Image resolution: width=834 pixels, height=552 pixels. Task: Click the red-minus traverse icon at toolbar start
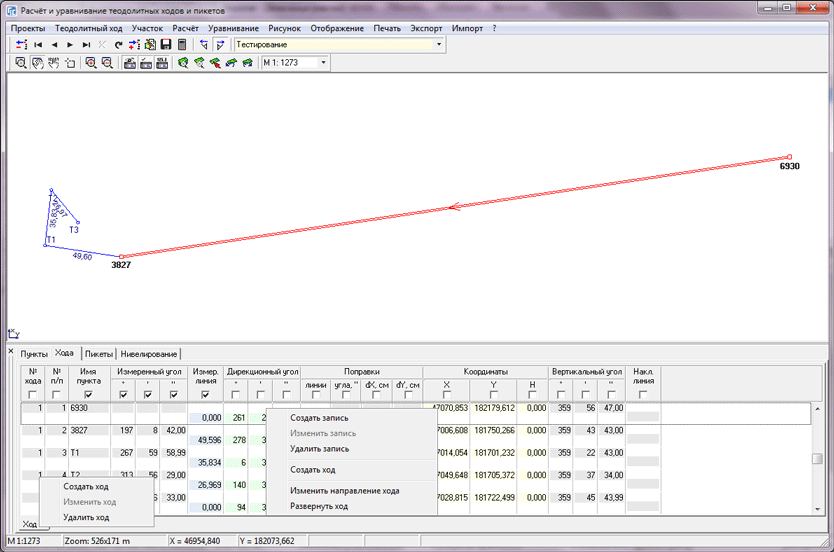[21, 45]
